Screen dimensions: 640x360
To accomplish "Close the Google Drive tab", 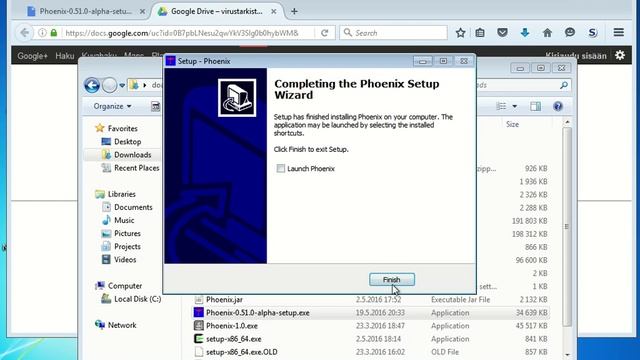I will point(274,11).
